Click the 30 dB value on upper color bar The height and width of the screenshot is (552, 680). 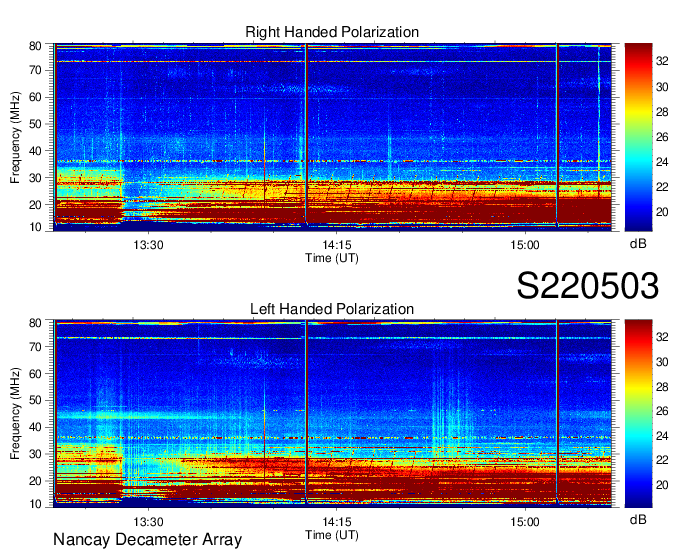tap(662, 87)
